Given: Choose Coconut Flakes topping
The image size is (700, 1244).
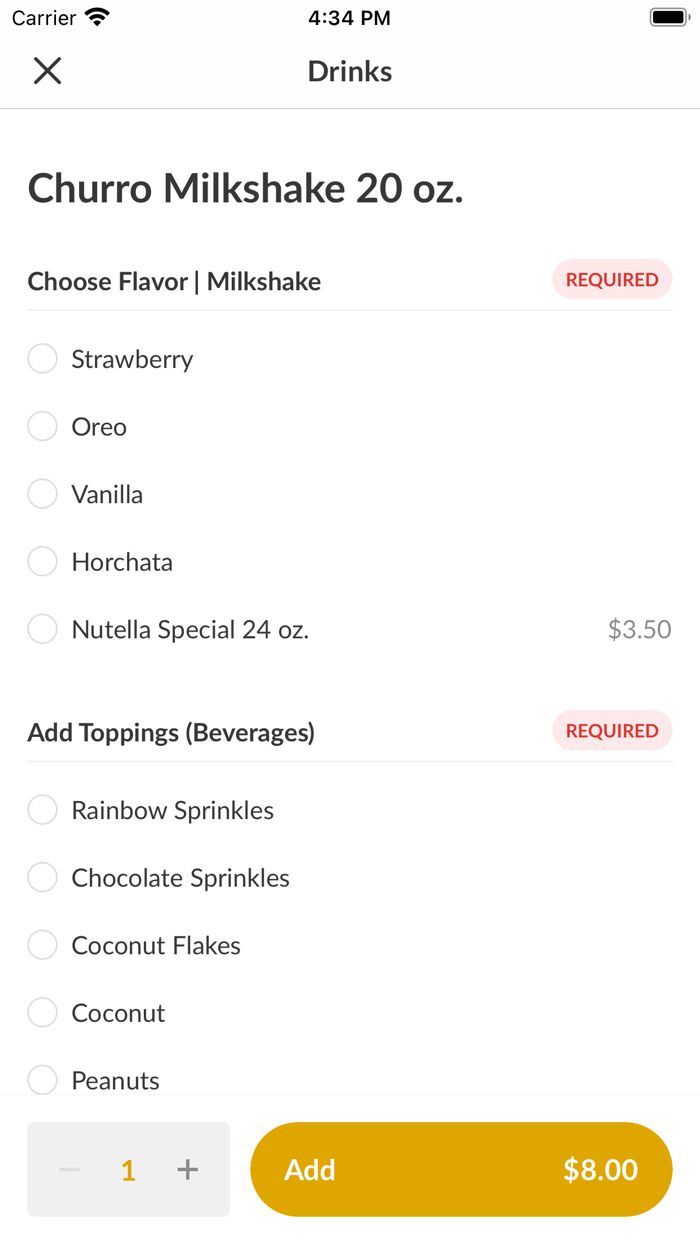Looking at the screenshot, I should 42,945.
